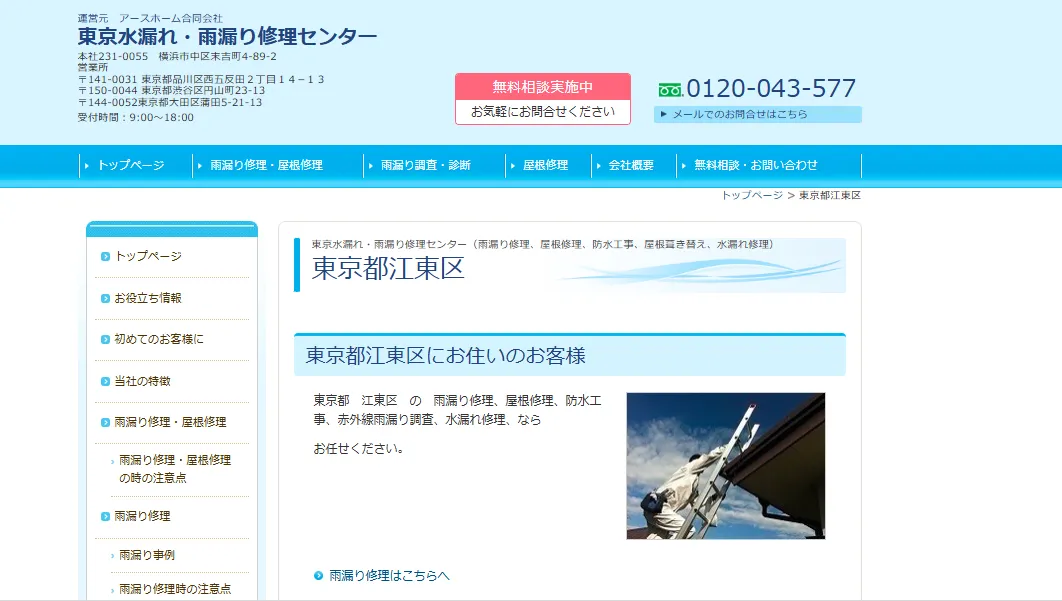Go to 会社概要 navigation item
1062x601 pixels.
pyautogui.click(x=631, y=165)
